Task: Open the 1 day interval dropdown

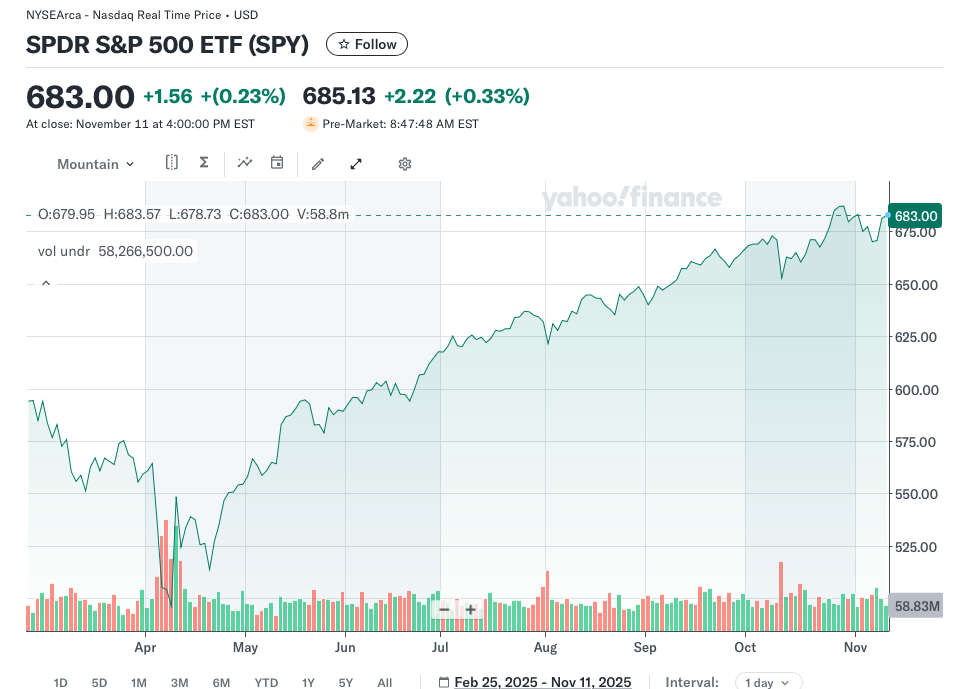Action: tap(768, 682)
